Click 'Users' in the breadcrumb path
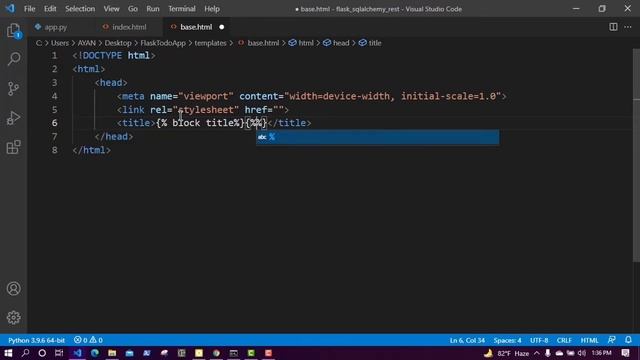Viewport: 640px width, 360px height. click(60, 43)
